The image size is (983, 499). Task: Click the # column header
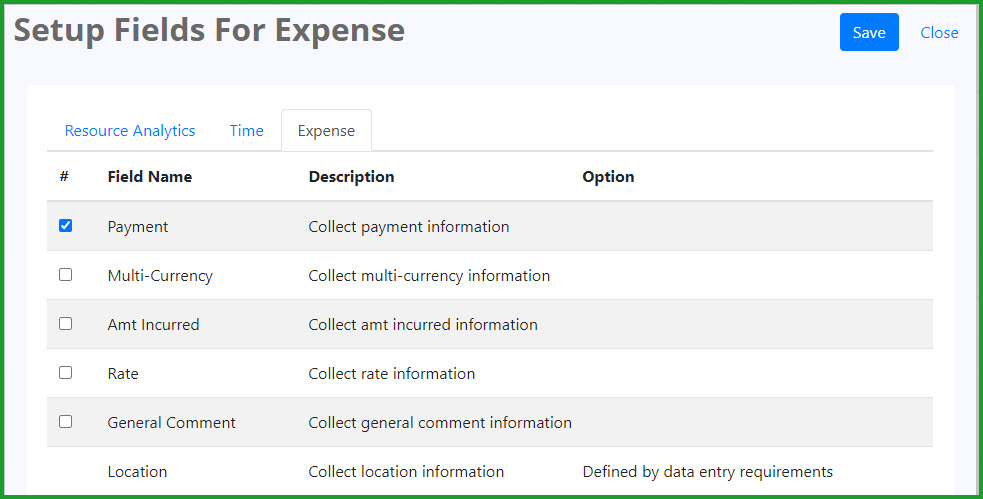coord(64,177)
